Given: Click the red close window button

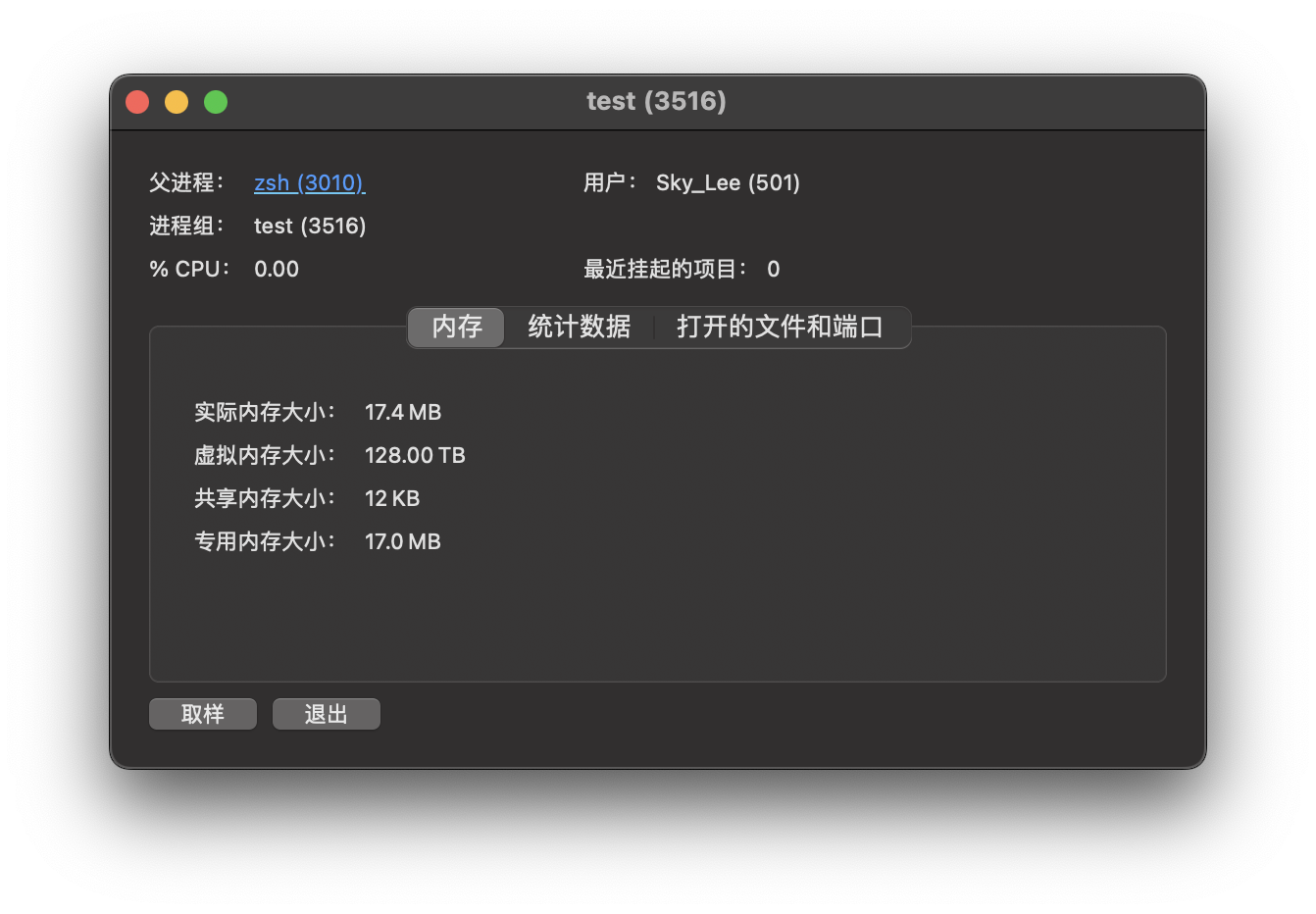Looking at the screenshot, I should [x=137, y=102].
